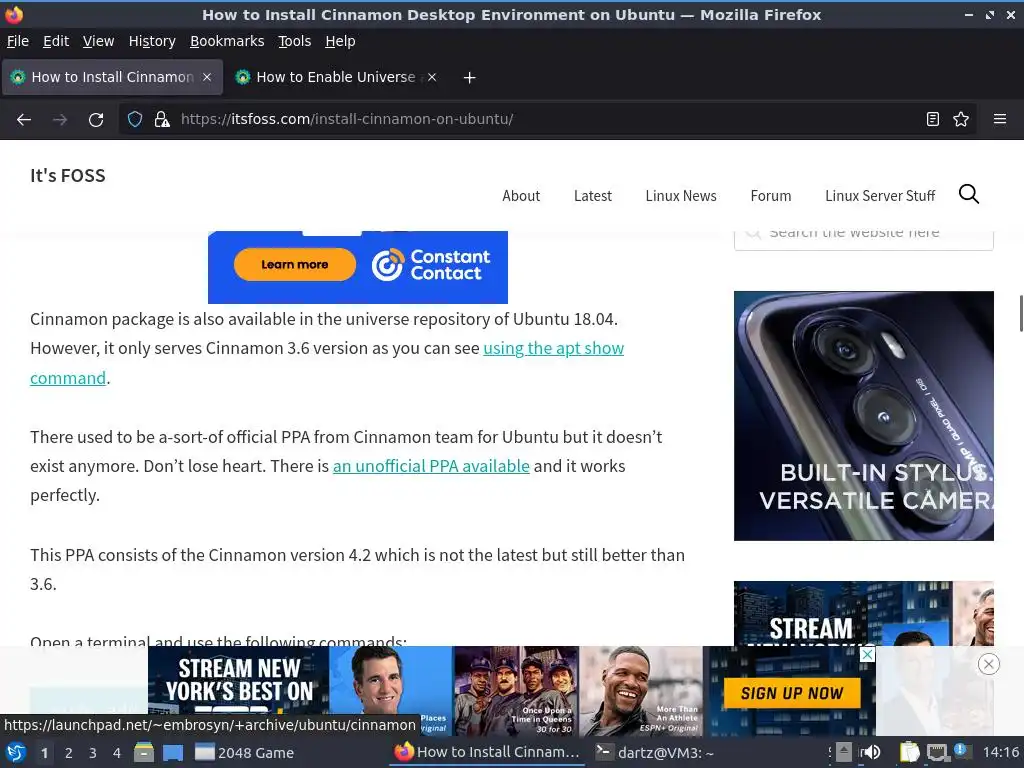Open the file manager icon in taskbar
This screenshot has width=1024, height=768.
click(144, 752)
